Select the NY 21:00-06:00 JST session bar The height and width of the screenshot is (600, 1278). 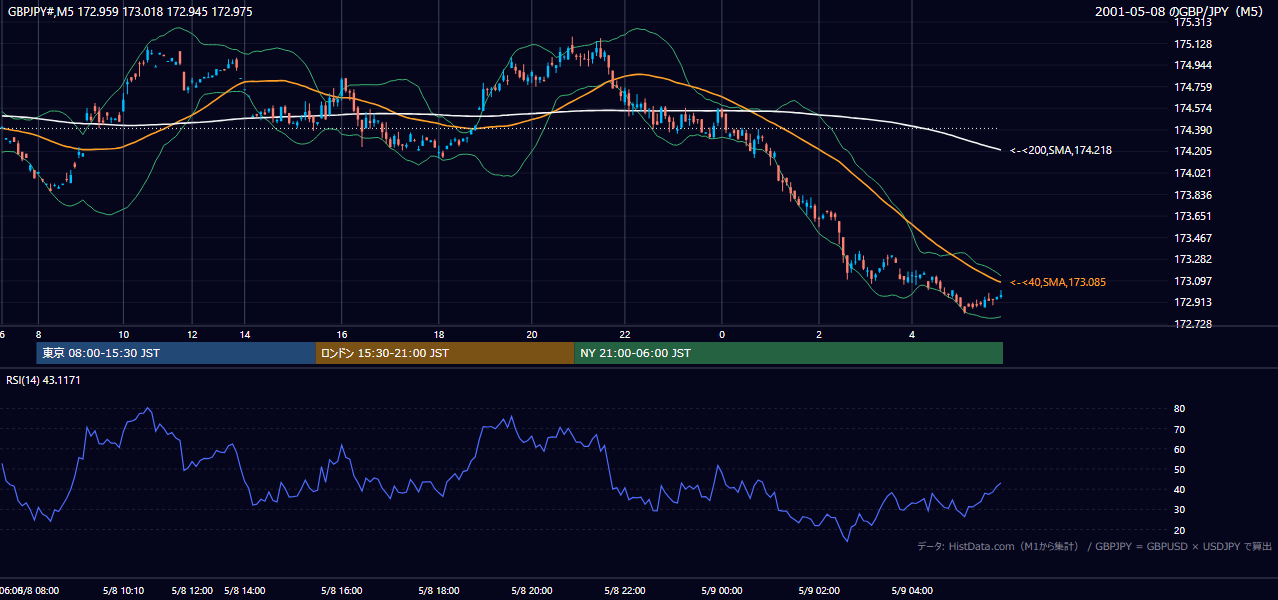pyautogui.click(x=789, y=353)
